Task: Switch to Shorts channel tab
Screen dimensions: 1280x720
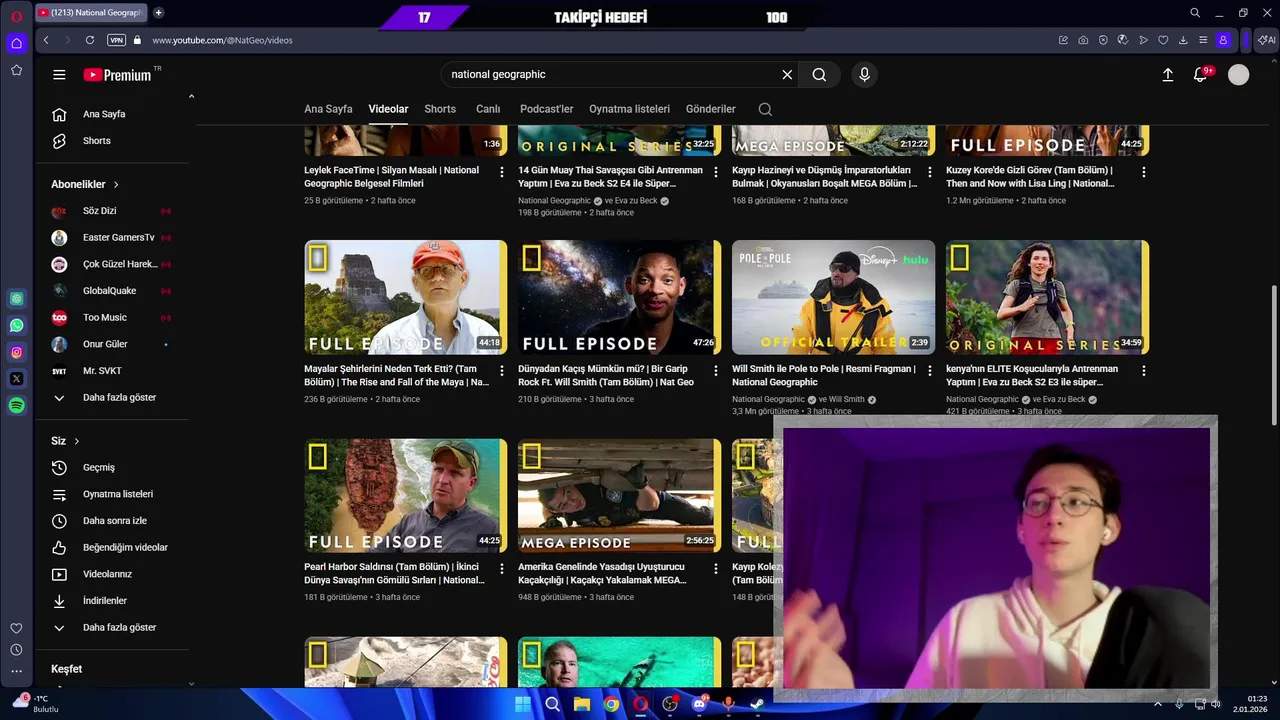Action: point(440,109)
